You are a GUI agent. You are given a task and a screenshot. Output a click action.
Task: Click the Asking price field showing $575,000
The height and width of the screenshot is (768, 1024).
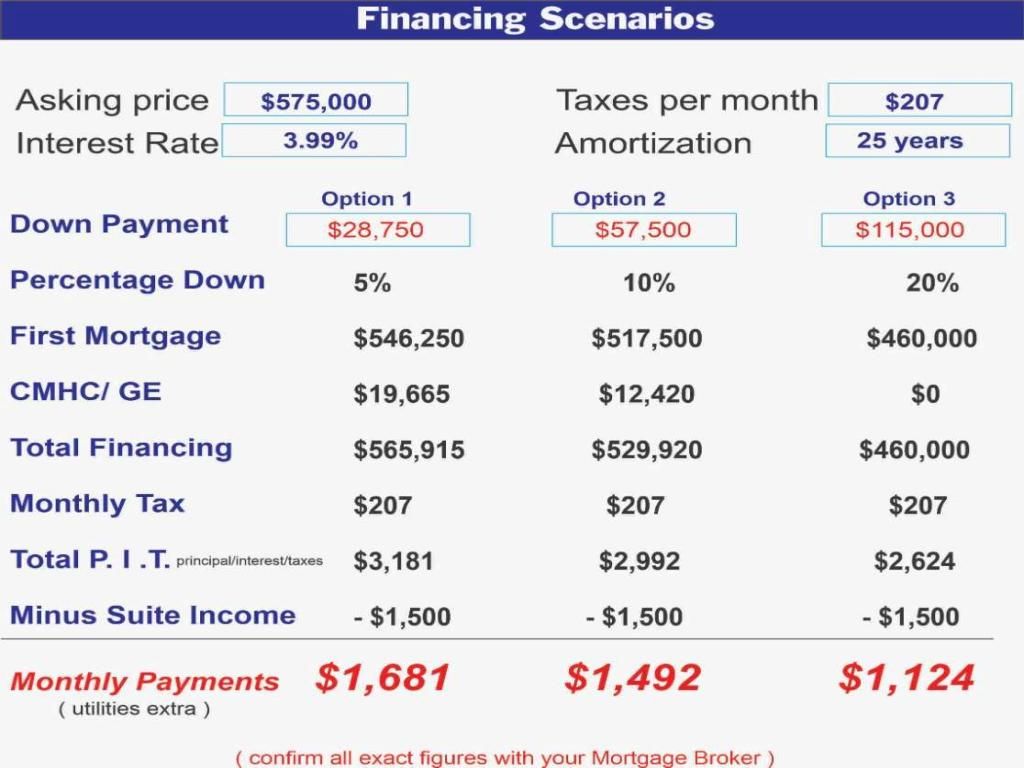316,100
